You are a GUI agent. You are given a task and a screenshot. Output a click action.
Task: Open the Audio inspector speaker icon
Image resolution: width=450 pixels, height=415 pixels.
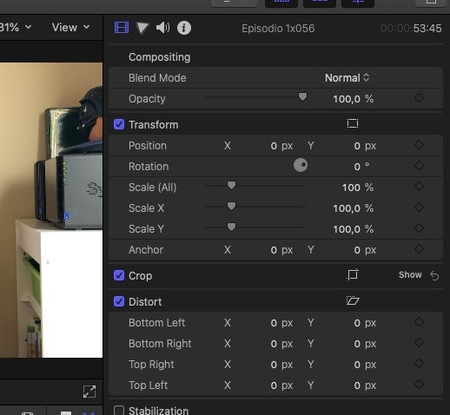(163, 28)
